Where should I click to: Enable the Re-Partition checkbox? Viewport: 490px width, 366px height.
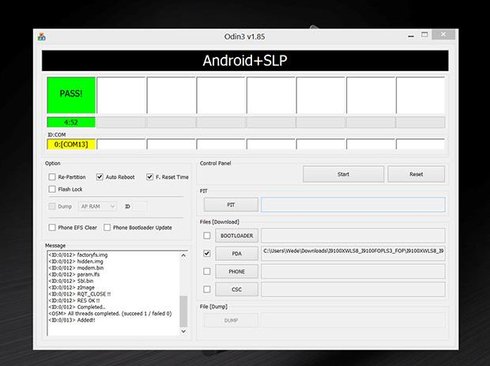pyautogui.click(x=52, y=177)
